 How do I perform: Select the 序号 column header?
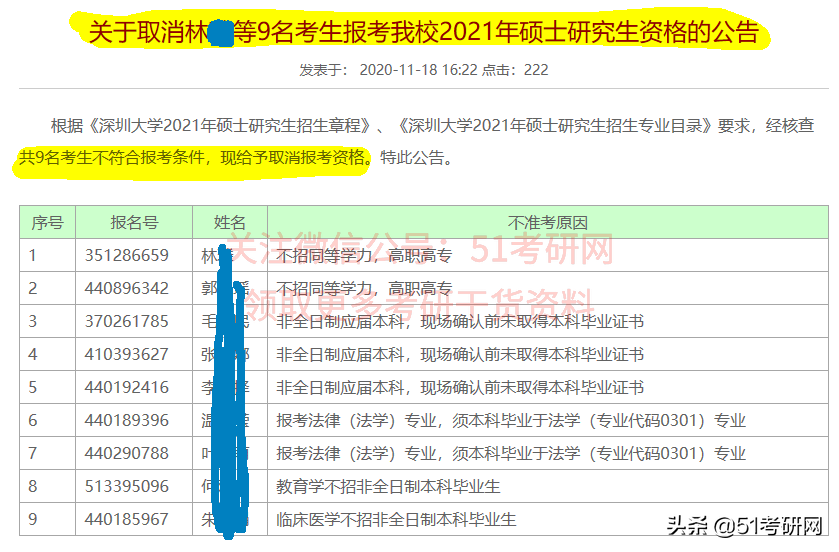coord(48,223)
